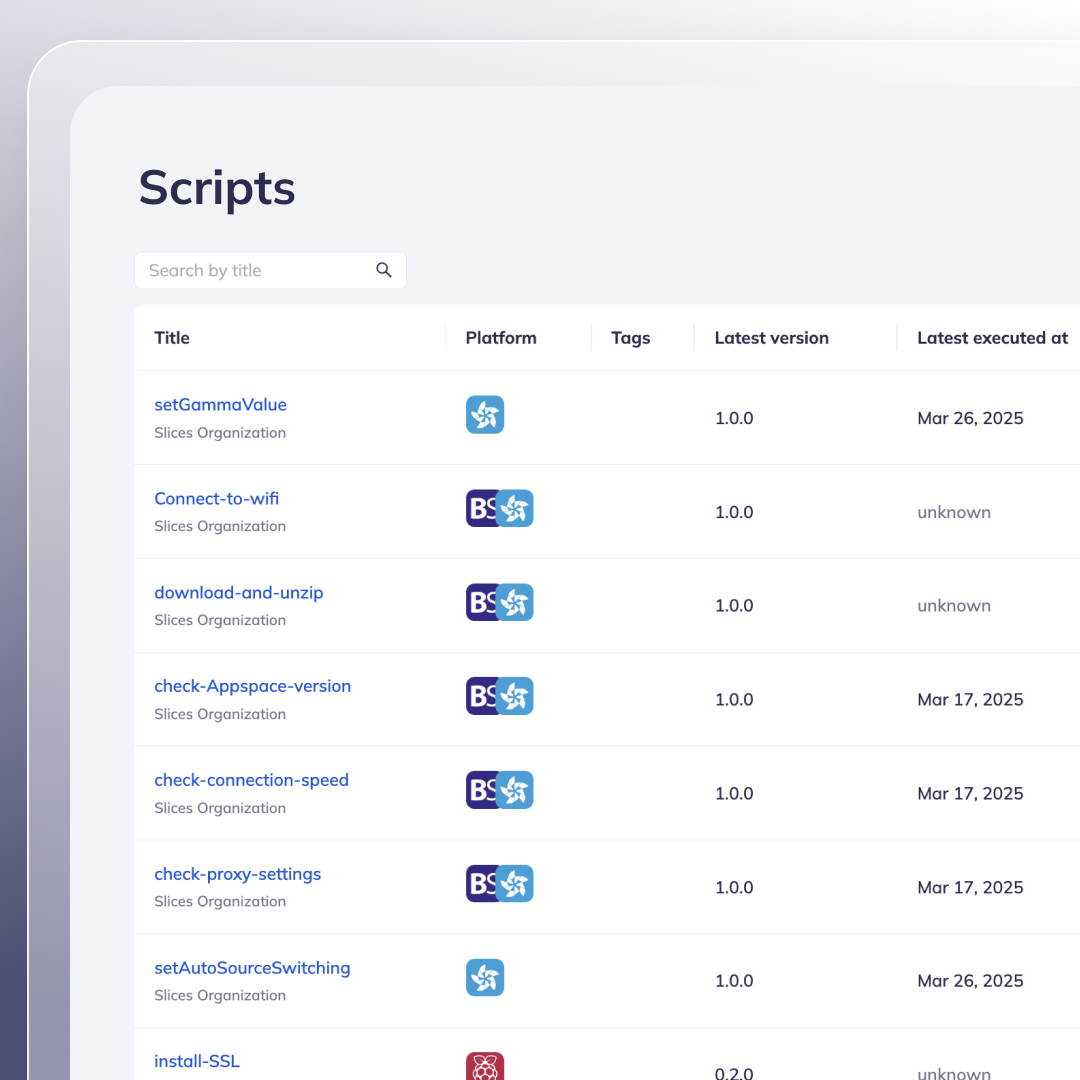Click the pinwheel platform icon for download-and-unzip
Screen dimensions: 1080x1080
click(x=516, y=603)
